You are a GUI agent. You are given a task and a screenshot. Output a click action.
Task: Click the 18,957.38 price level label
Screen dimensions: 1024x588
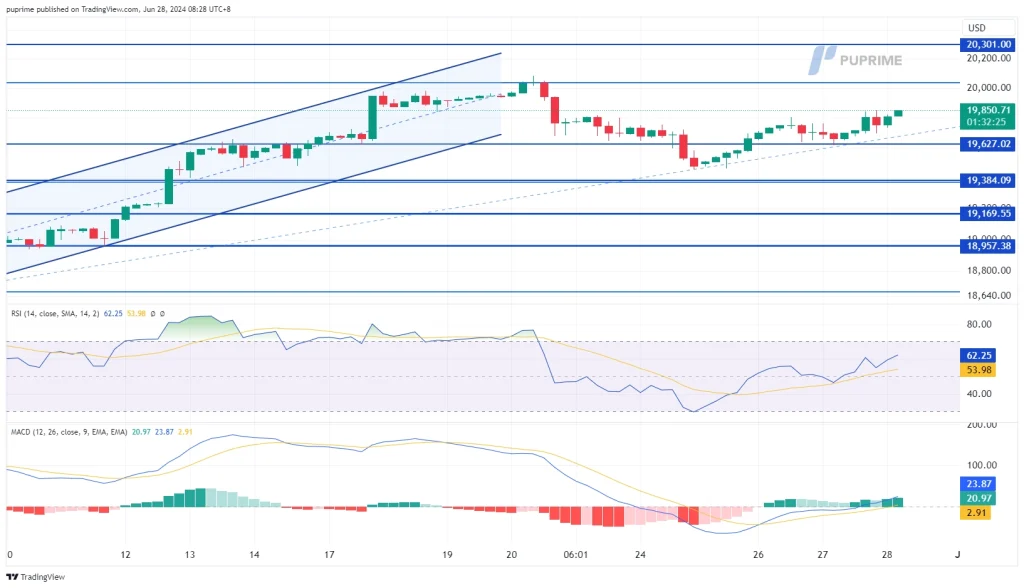tap(989, 246)
